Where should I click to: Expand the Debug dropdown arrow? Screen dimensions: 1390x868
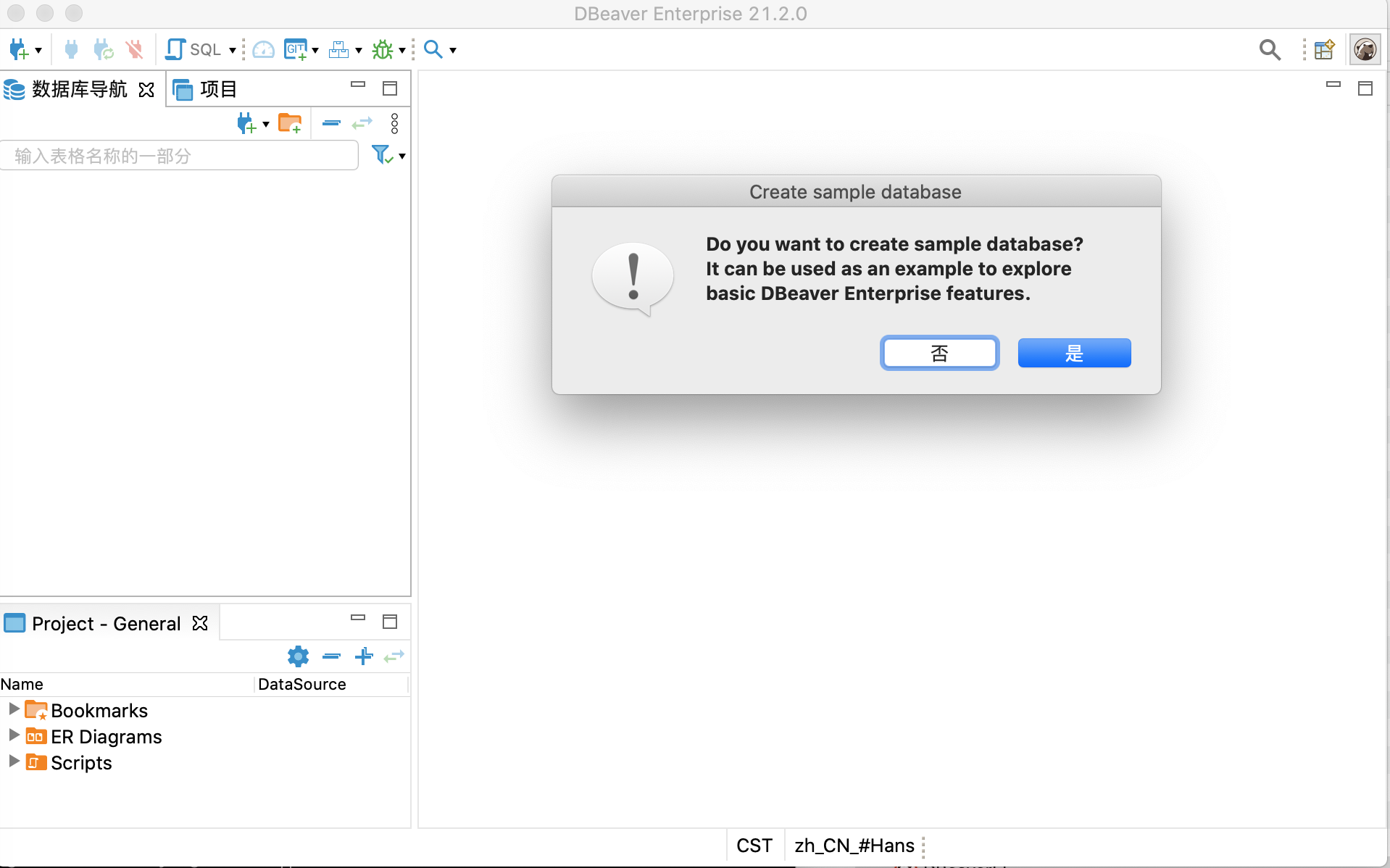tap(402, 50)
